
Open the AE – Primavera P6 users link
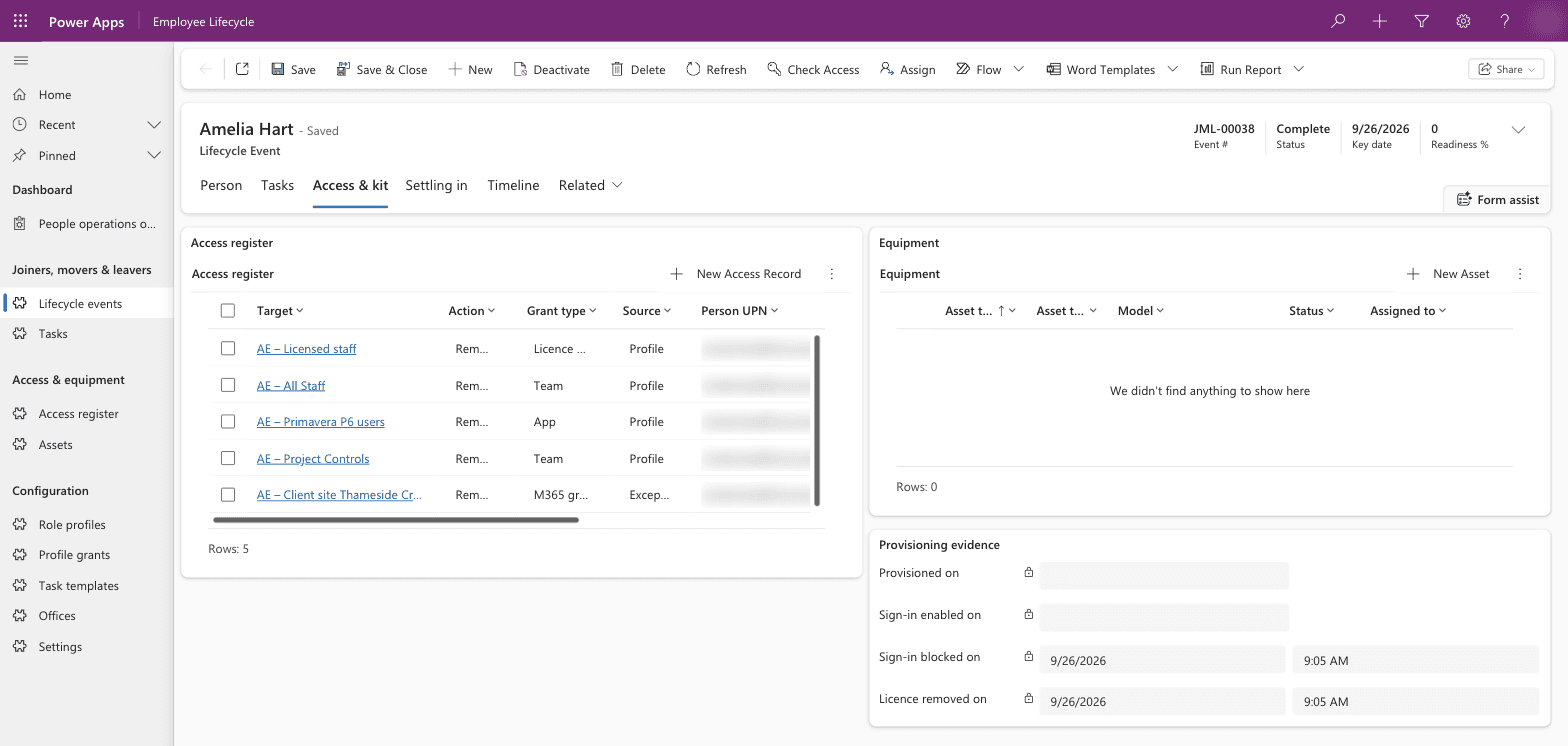(x=320, y=422)
